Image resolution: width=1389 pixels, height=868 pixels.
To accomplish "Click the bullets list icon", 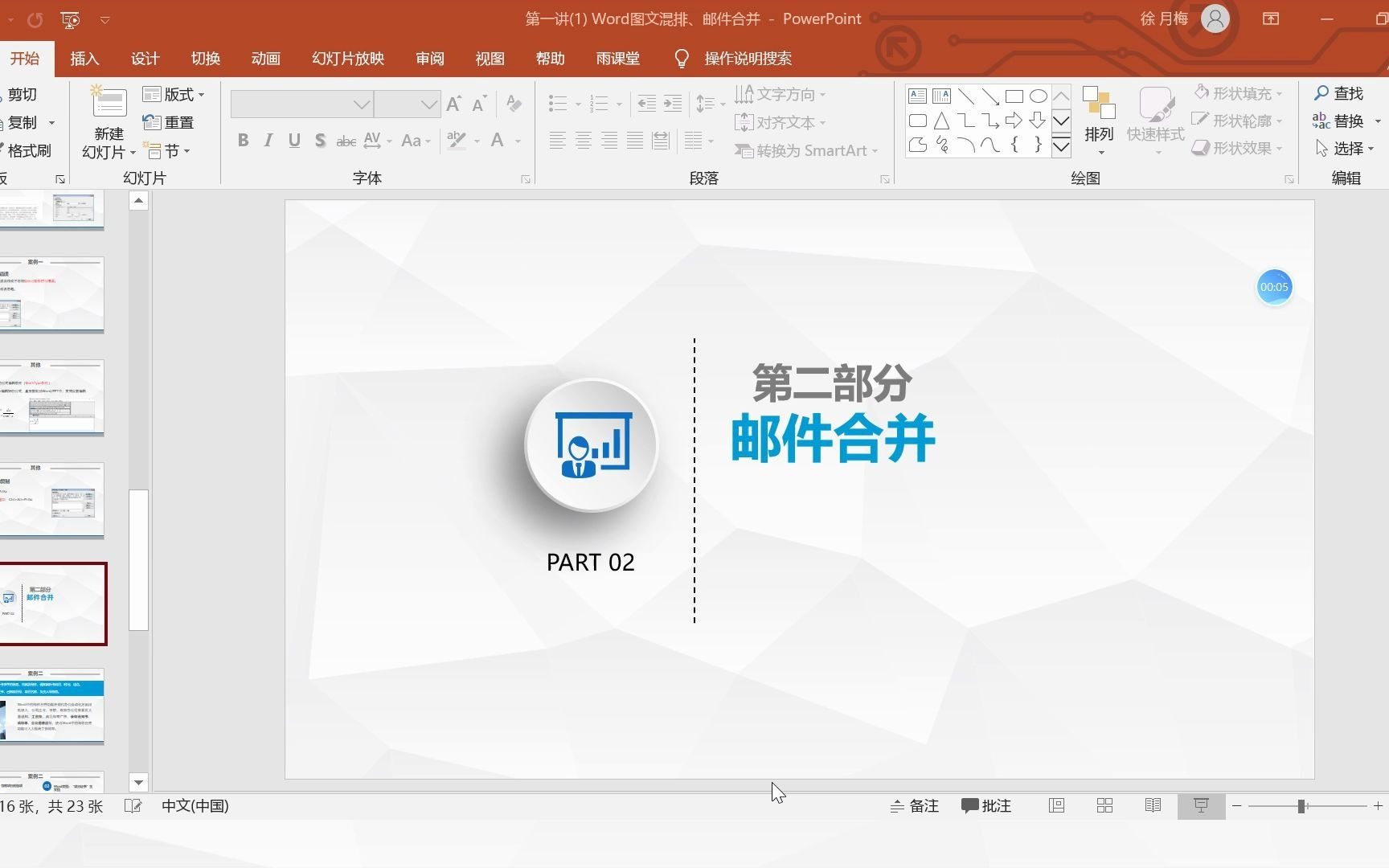I will click(x=558, y=103).
